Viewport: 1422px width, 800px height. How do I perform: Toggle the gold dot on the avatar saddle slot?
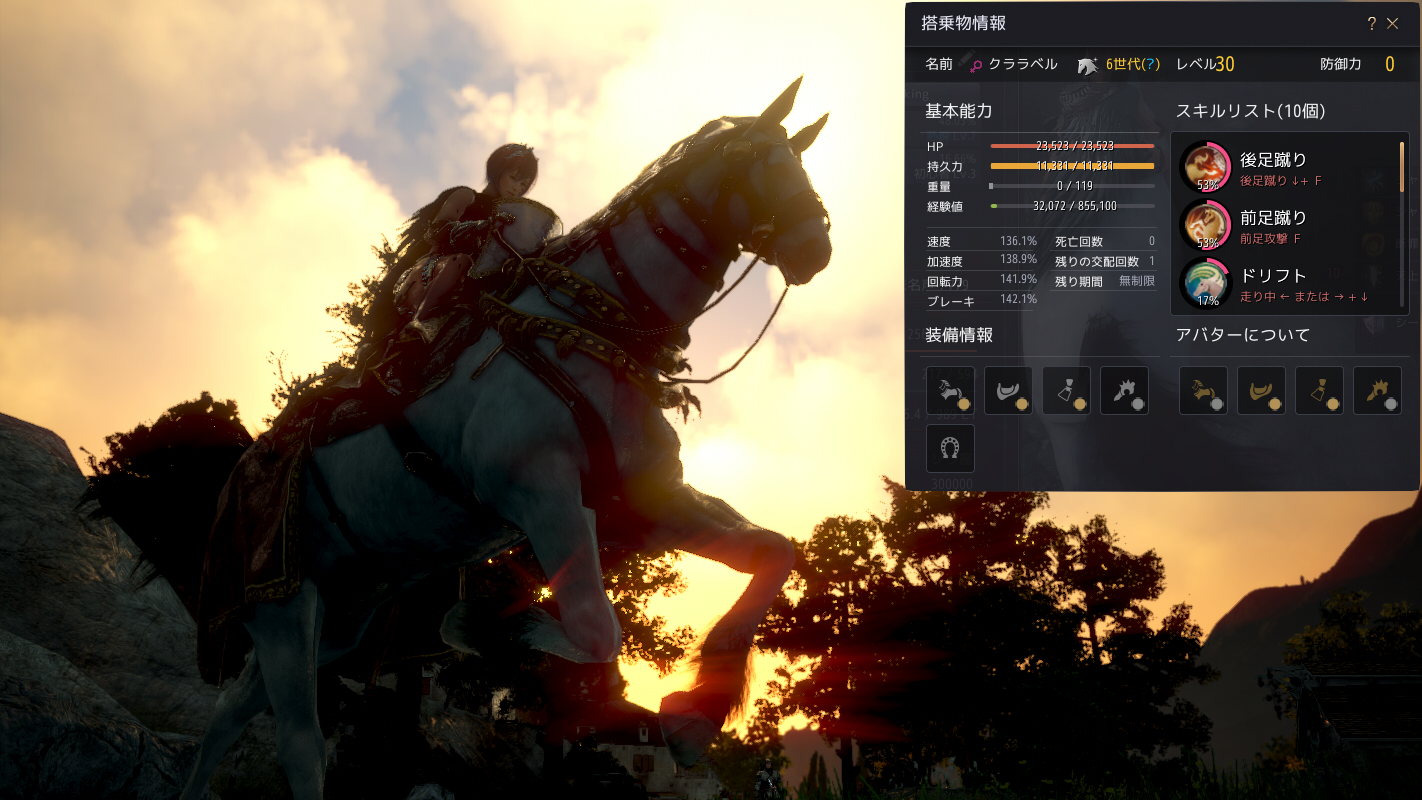coord(1276,405)
